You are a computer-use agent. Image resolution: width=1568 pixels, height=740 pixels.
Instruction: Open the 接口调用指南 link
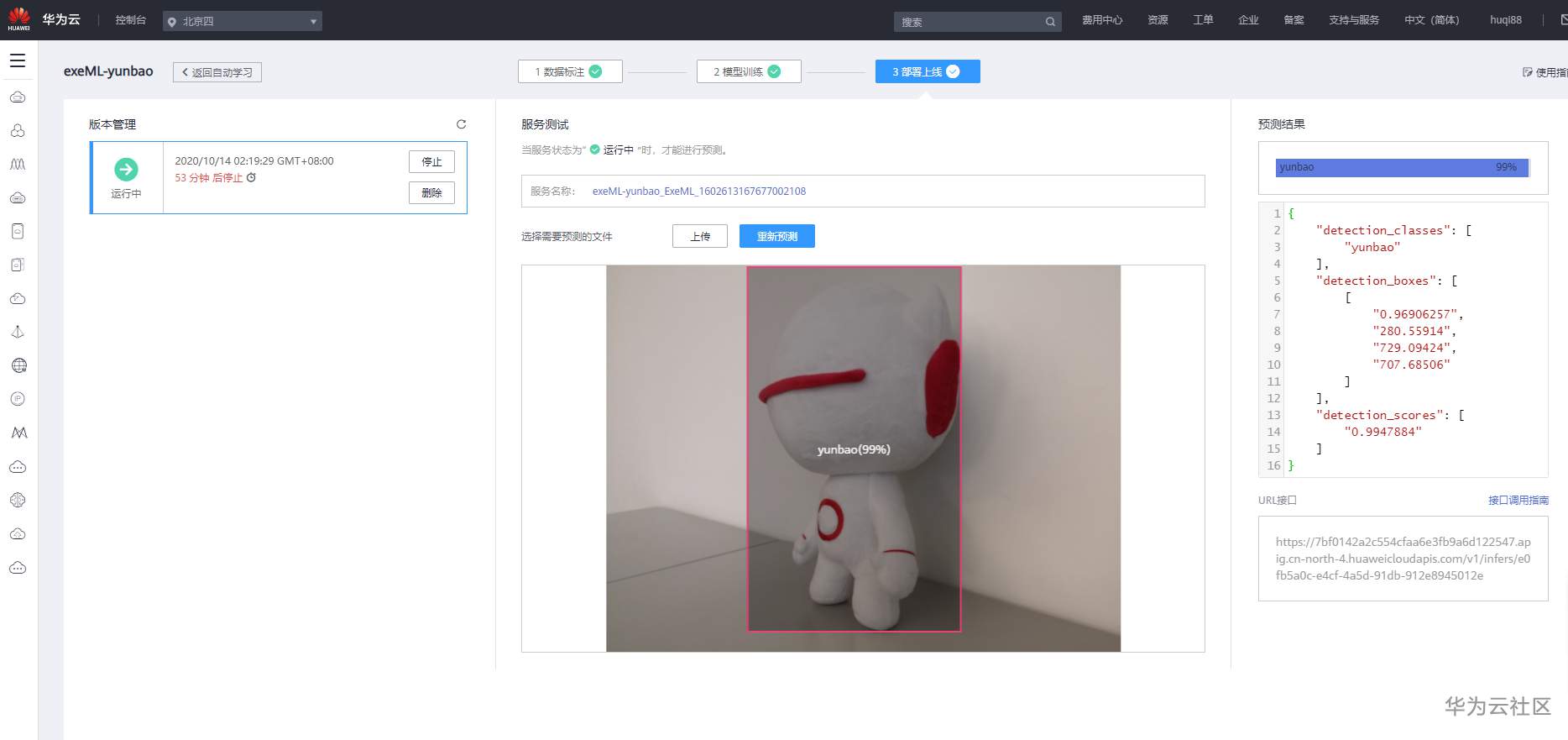coord(1518,501)
